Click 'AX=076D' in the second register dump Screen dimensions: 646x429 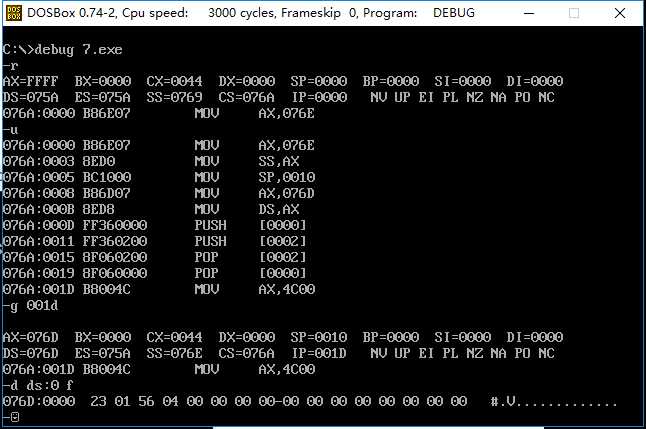[30, 337]
